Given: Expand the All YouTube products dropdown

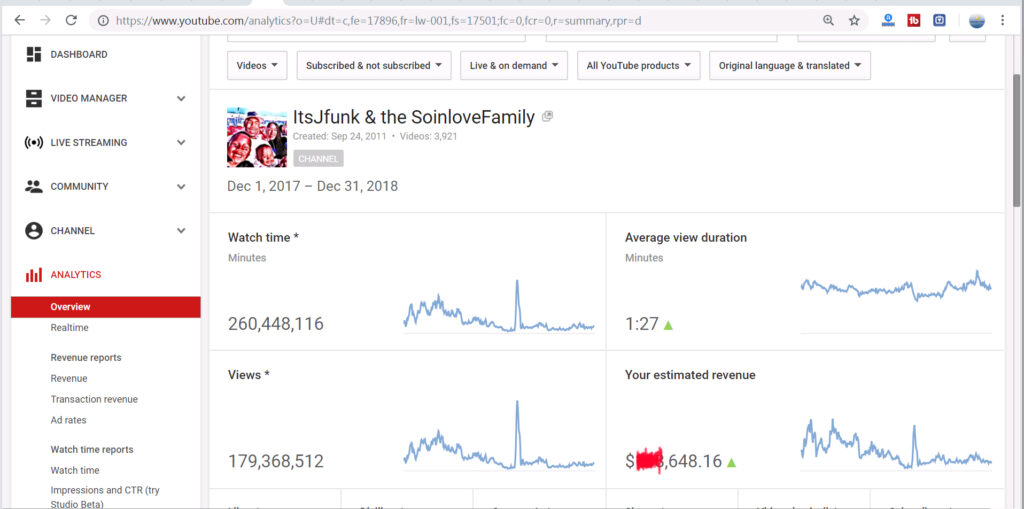Looking at the screenshot, I should (638, 66).
